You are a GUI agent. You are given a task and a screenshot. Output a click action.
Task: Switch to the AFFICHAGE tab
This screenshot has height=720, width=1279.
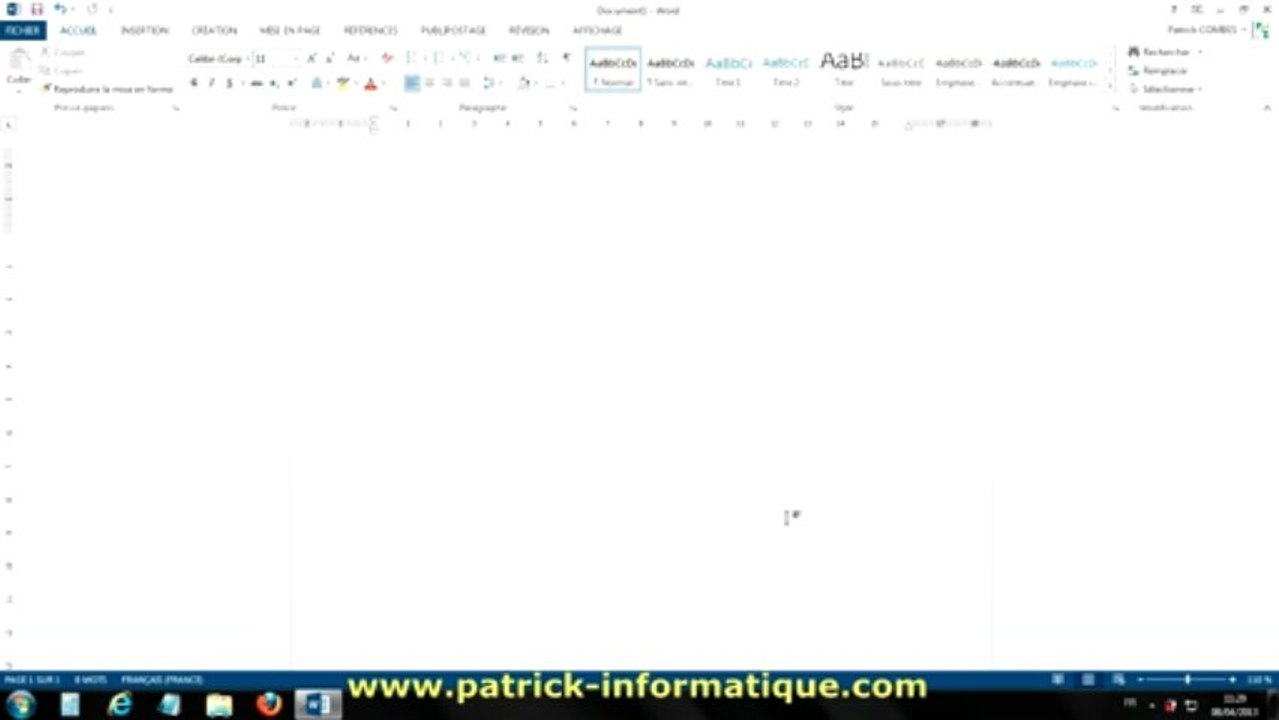pos(598,31)
